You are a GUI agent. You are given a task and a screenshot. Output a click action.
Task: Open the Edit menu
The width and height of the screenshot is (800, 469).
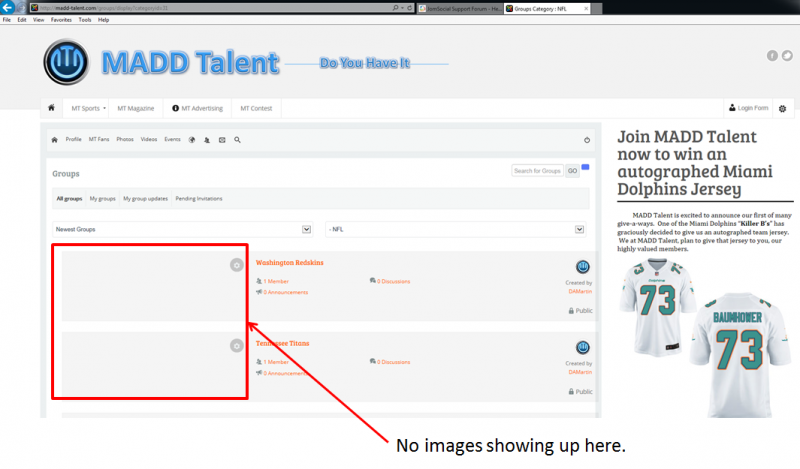pyautogui.click(x=22, y=20)
